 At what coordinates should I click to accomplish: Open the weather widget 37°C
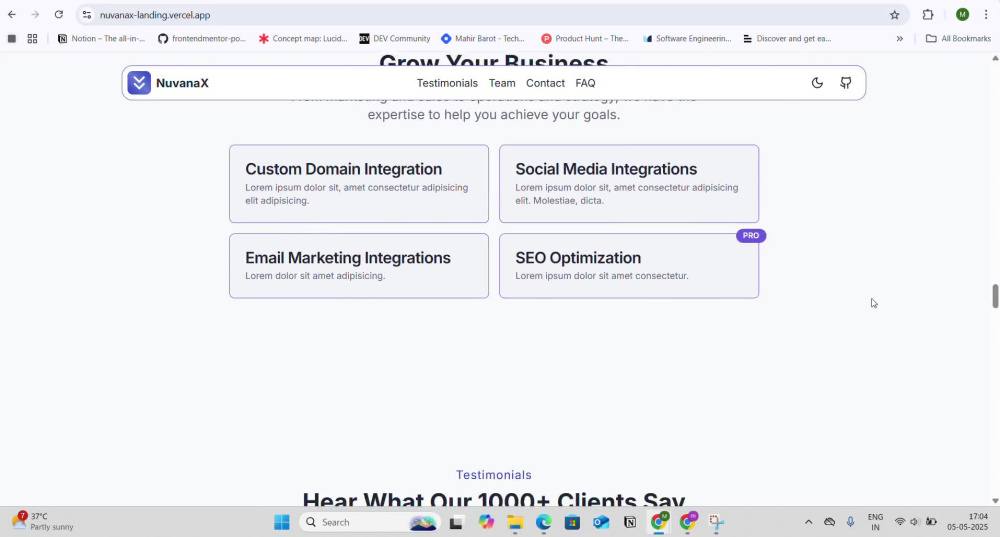click(43, 522)
